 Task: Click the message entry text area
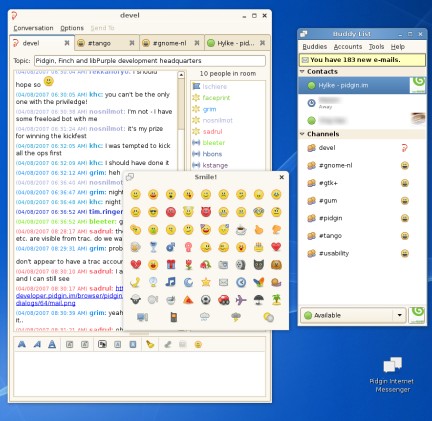click(140, 374)
